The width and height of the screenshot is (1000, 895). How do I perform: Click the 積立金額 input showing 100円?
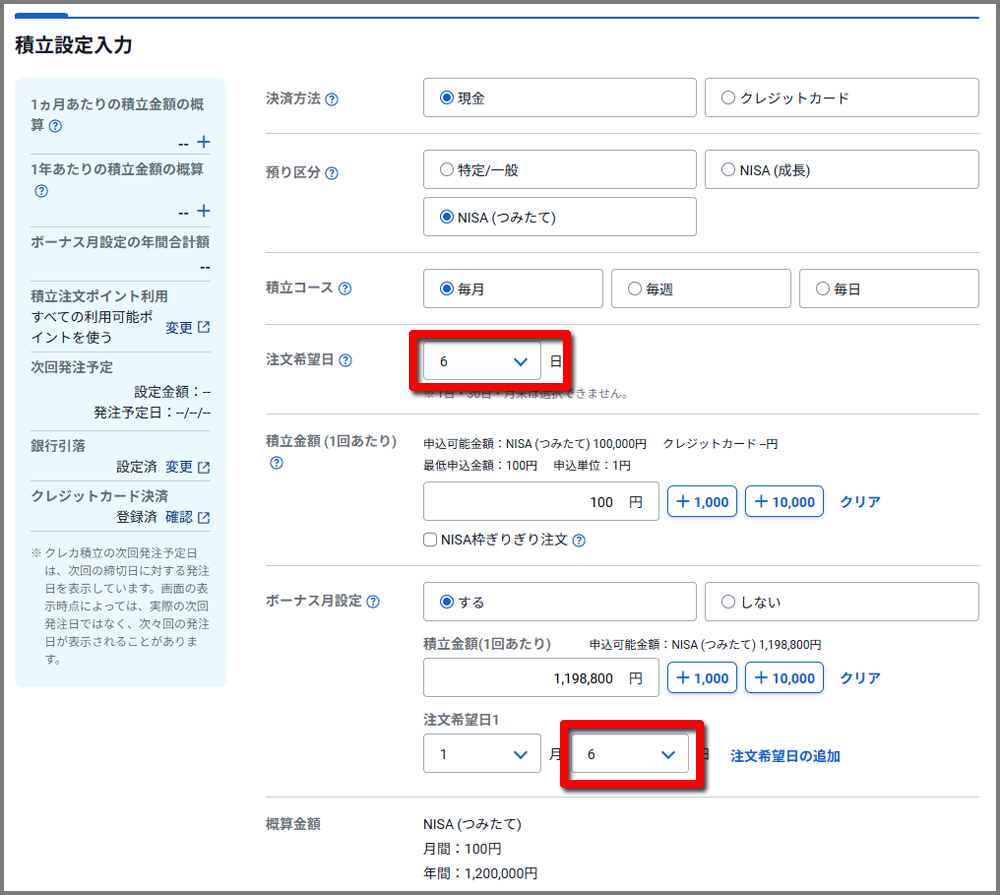[x=541, y=501]
